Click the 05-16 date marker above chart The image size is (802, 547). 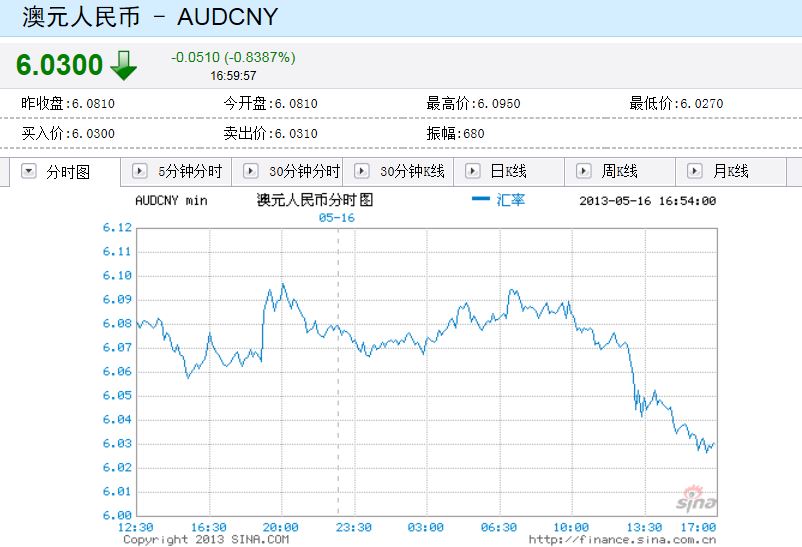click(337, 217)
